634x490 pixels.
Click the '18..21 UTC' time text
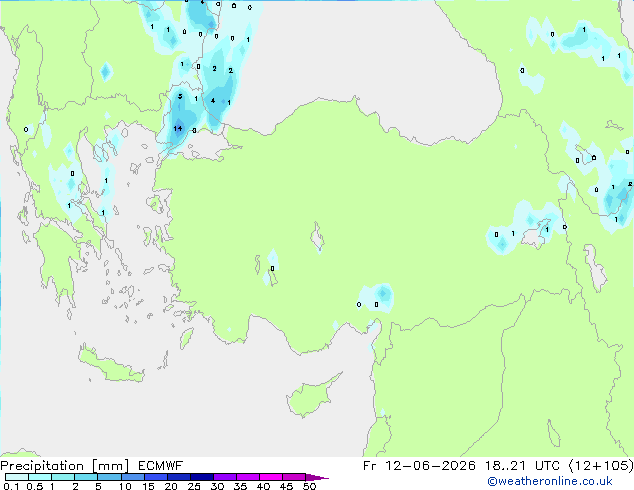click(522, 466)
